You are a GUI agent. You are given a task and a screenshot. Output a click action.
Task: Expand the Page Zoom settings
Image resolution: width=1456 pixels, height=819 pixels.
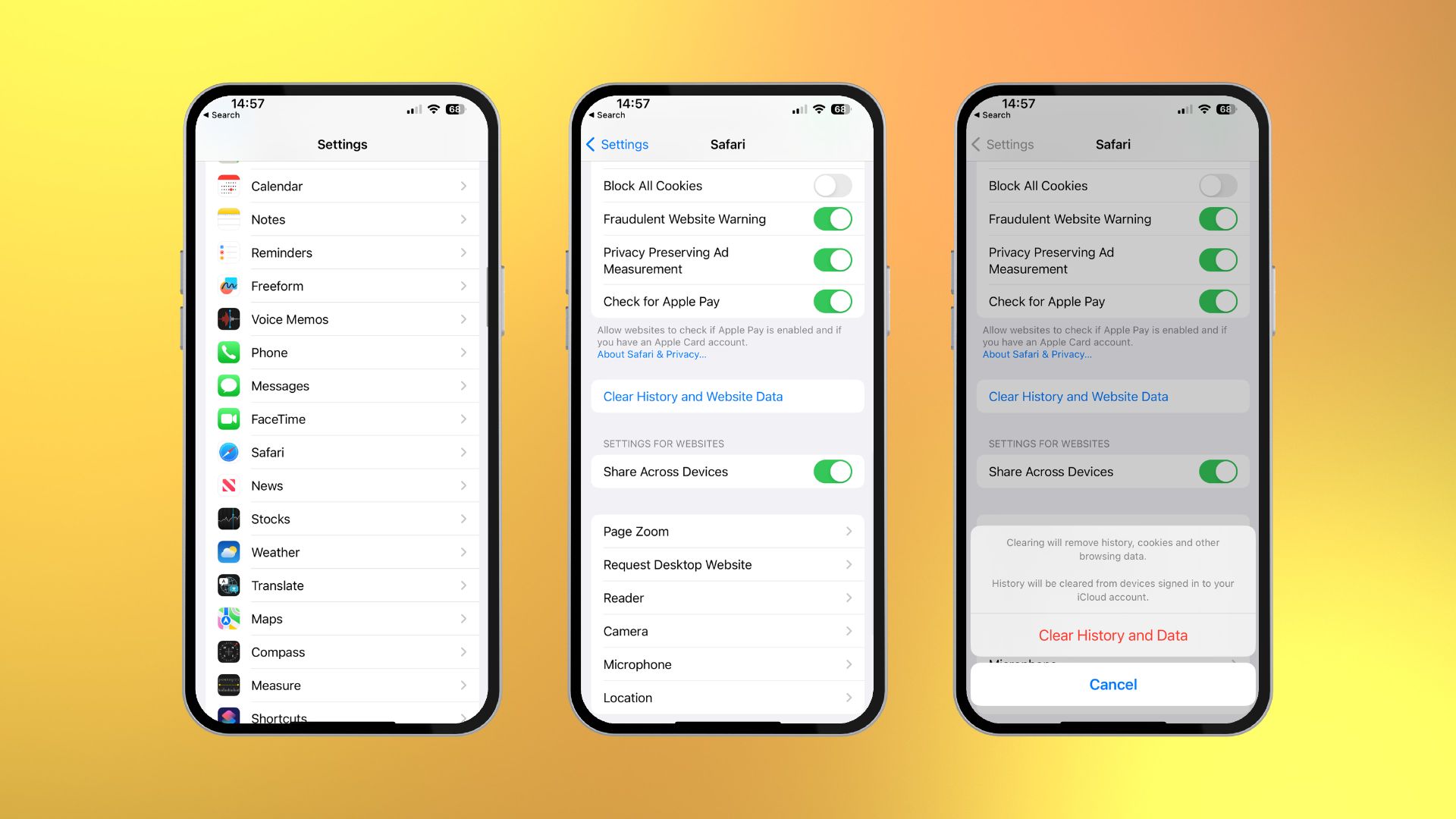pos(726,531)
